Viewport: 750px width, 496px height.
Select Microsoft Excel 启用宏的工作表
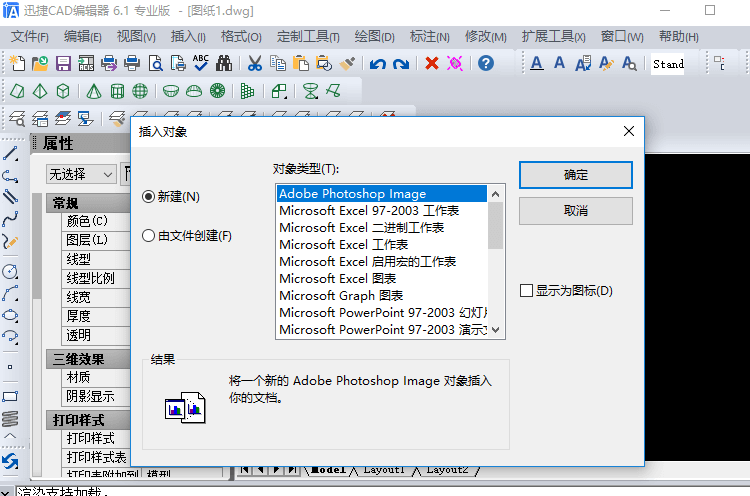click(x=381, y=262)
